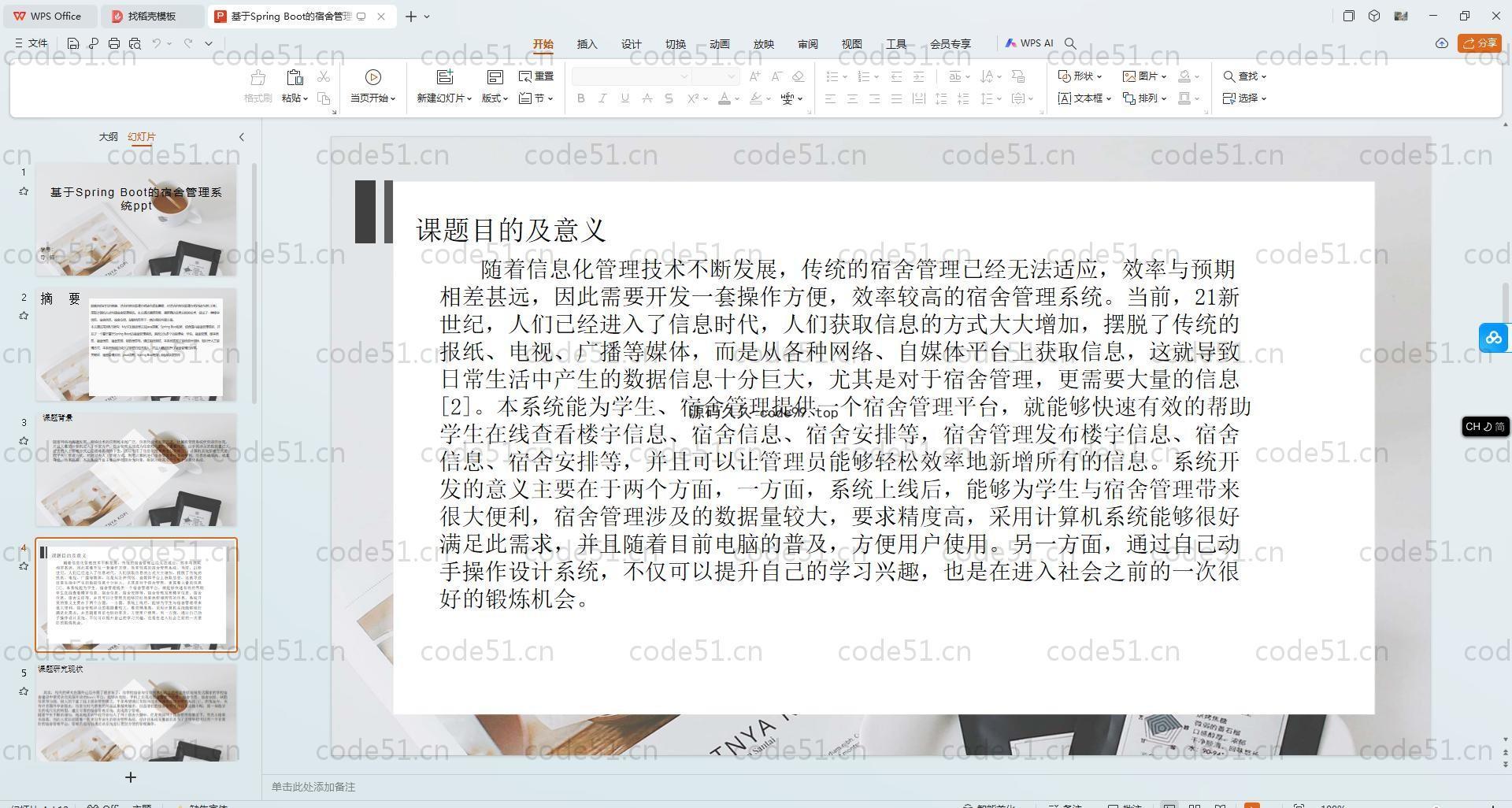Viewport: 1512px width, 808px height.
Task: Click the Convert to SmartArt diagram icon
Action: 1018,76
